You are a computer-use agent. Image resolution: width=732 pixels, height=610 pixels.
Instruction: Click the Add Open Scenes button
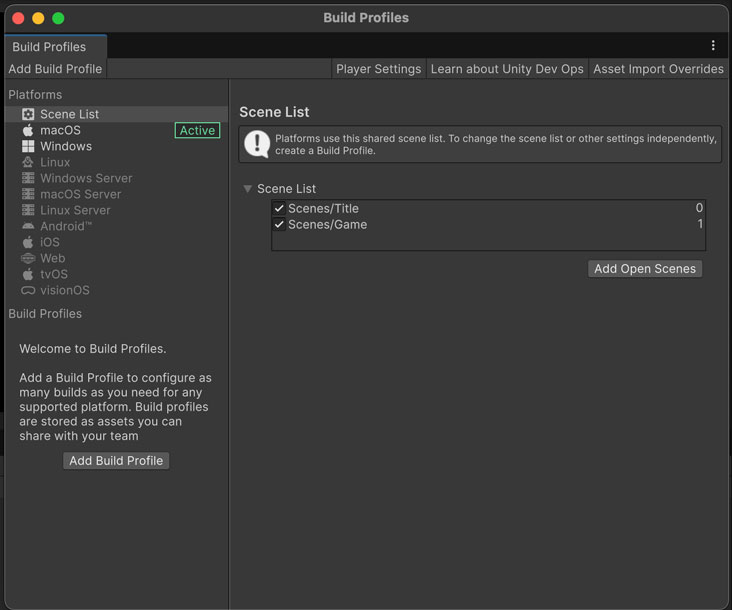coord(645,269)
